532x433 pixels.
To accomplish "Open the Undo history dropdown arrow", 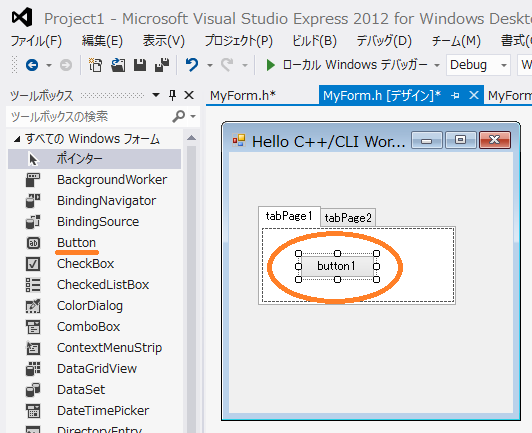I will (210, 65).
